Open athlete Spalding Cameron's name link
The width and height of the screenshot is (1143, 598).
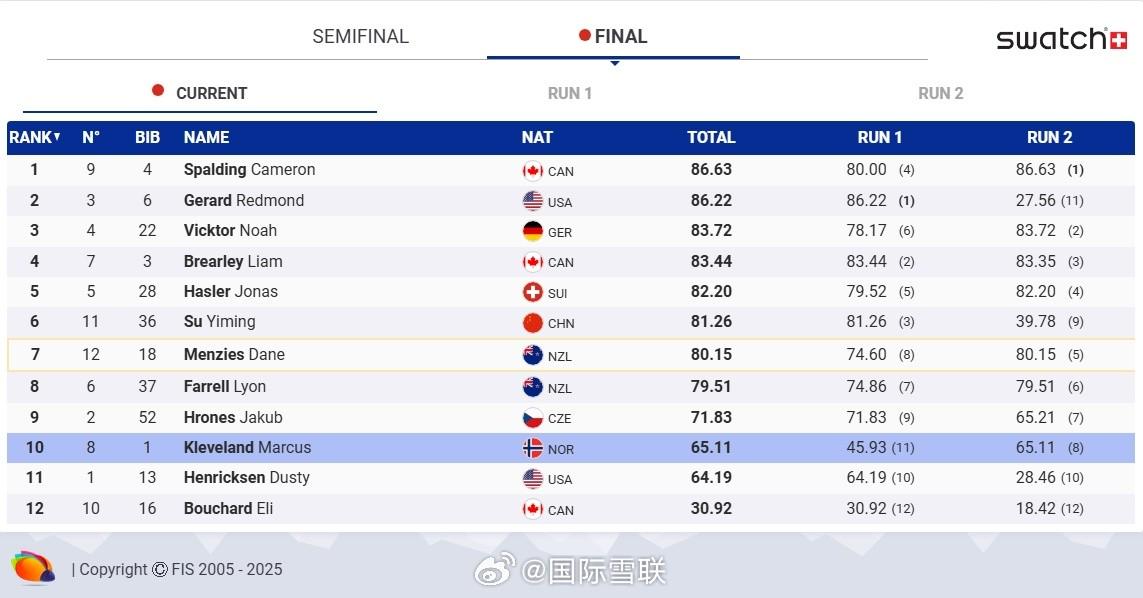(249, 170)
